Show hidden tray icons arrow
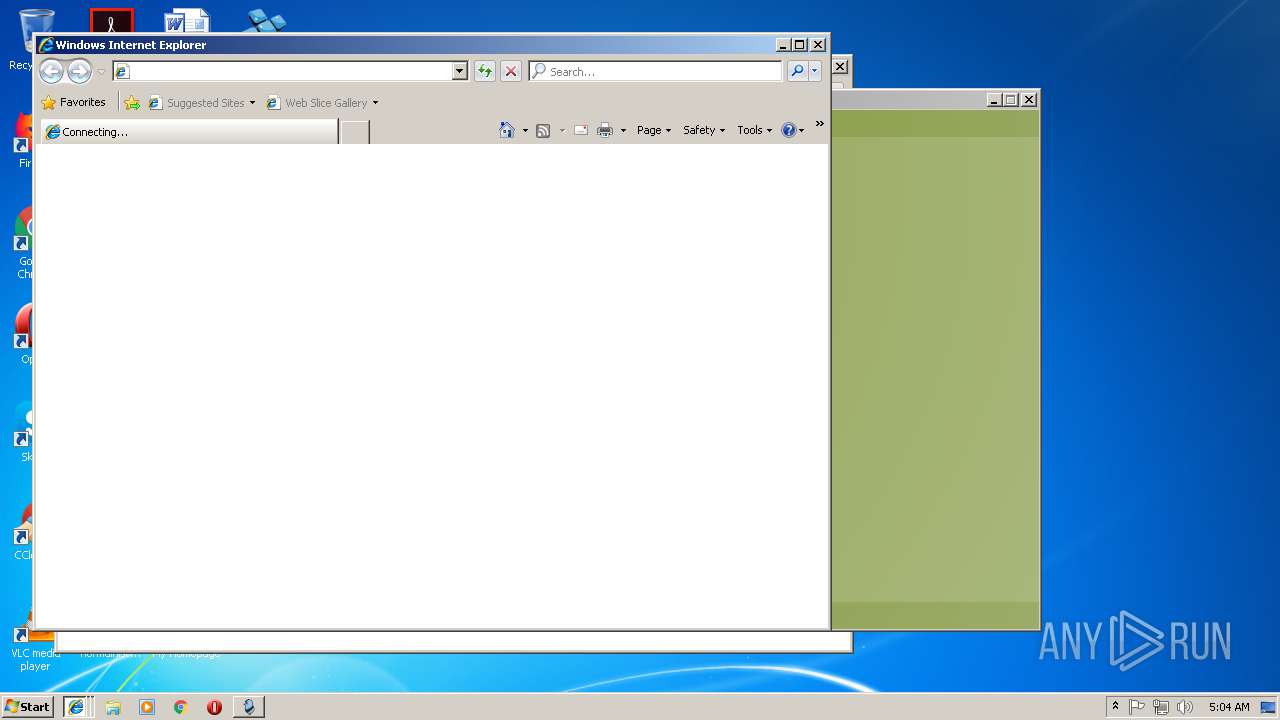 click(1115, 706)
